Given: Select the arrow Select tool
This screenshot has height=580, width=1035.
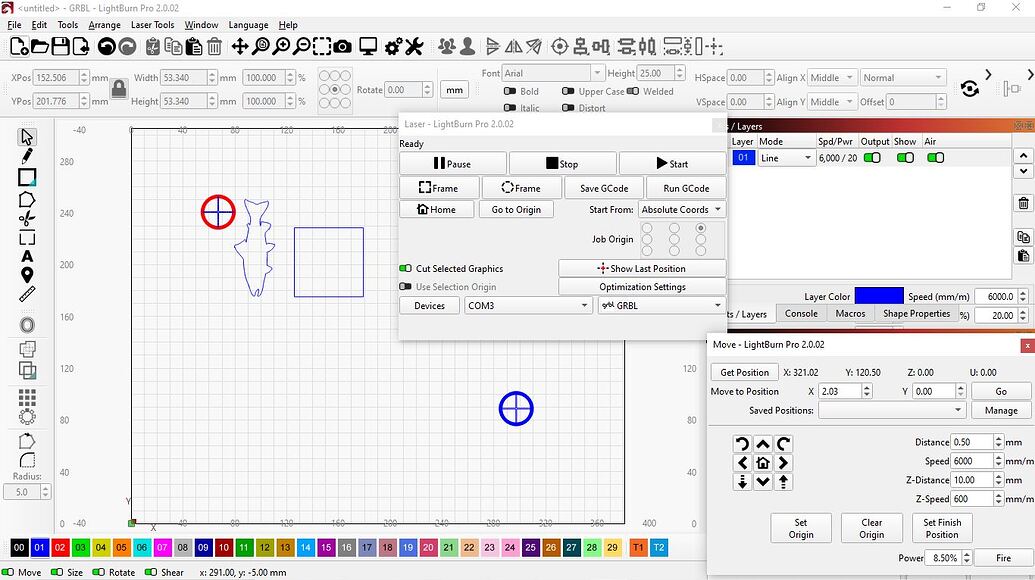Looking at the screenshot, I should click(x=27, y=137).
